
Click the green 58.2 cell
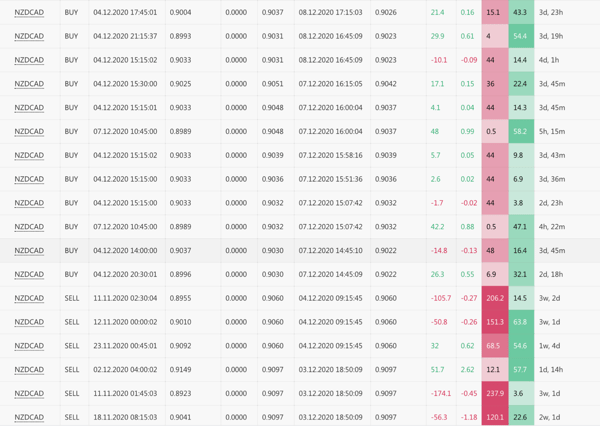pyautogui.click(x=520, y=131)
